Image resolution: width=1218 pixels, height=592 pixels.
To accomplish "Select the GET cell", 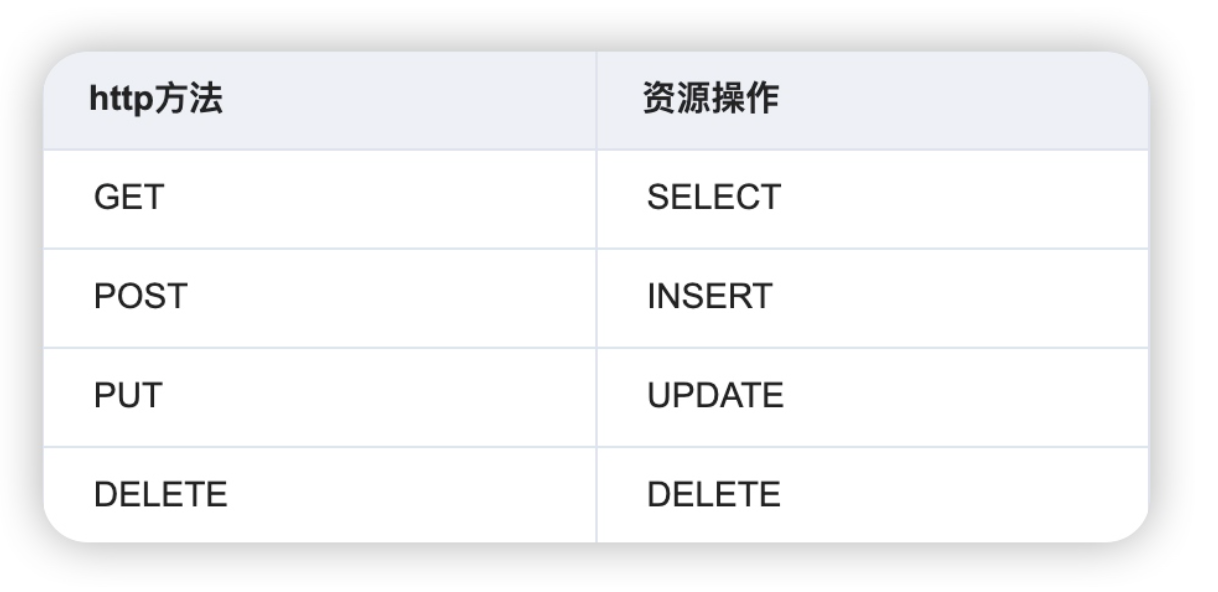I will (x=320, y=199).
